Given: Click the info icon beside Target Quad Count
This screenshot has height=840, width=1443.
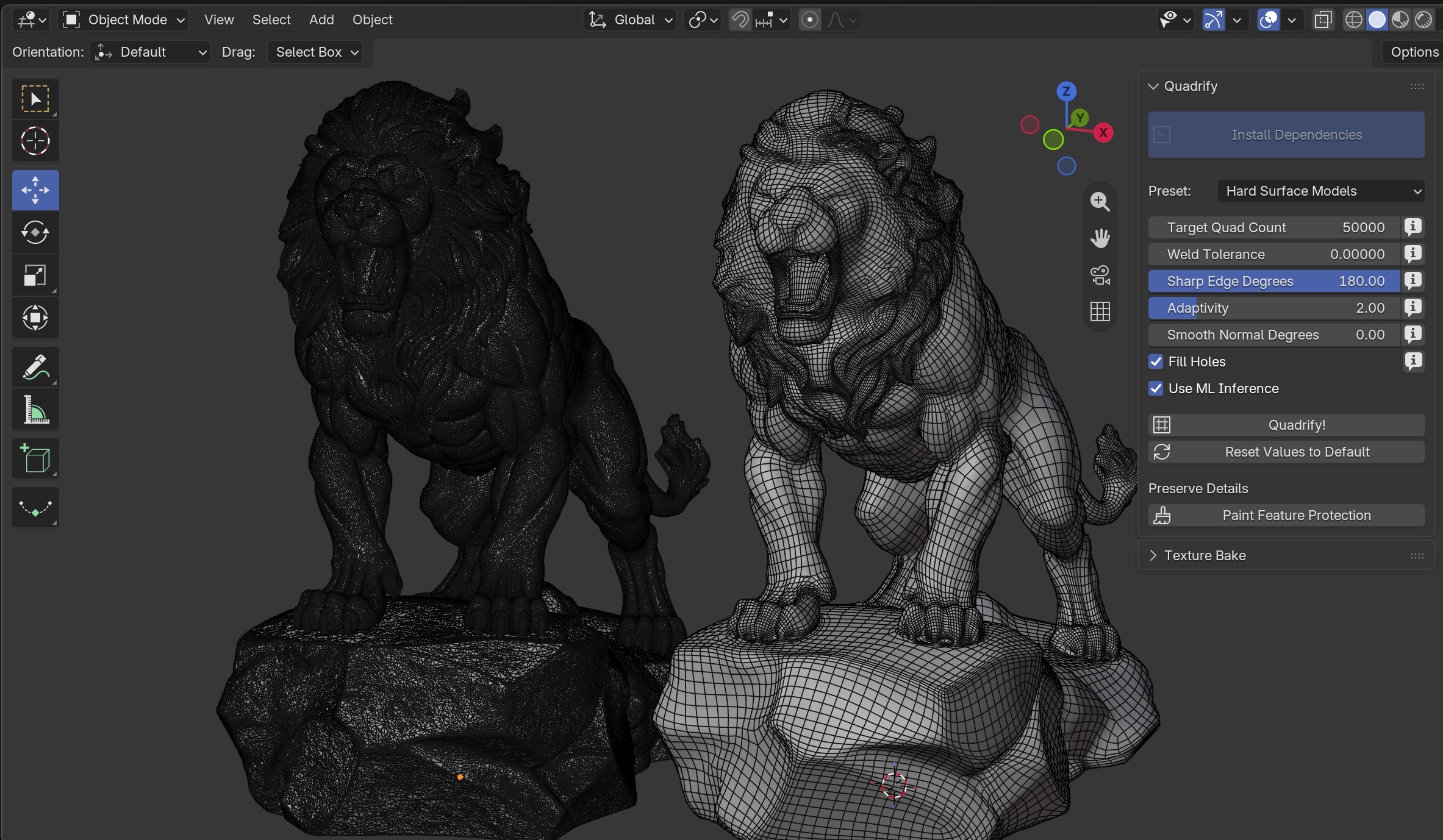Looking at the screenshot, I should [x=1413, y=227].
